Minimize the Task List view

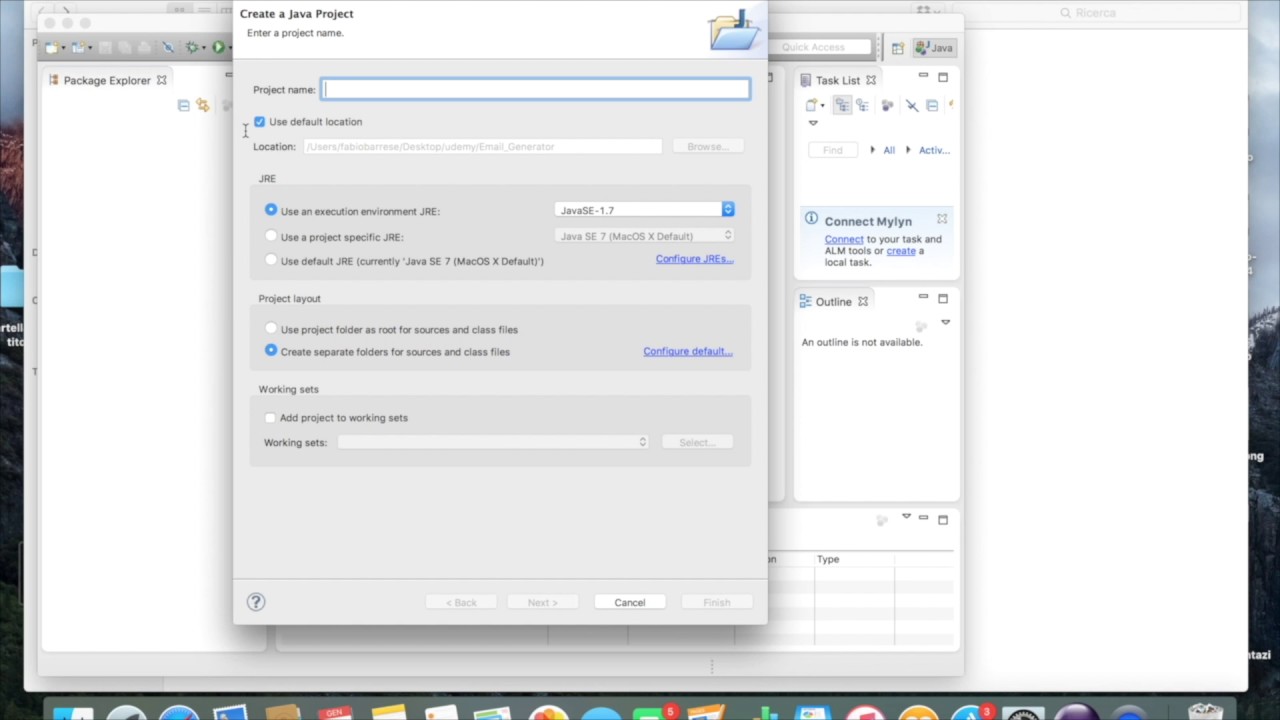pos(923,76)
